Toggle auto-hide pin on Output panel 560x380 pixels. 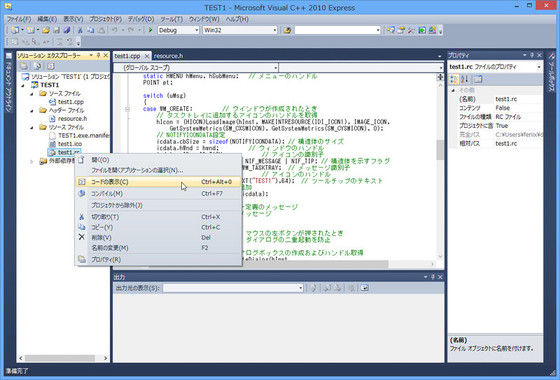[433, 277]
